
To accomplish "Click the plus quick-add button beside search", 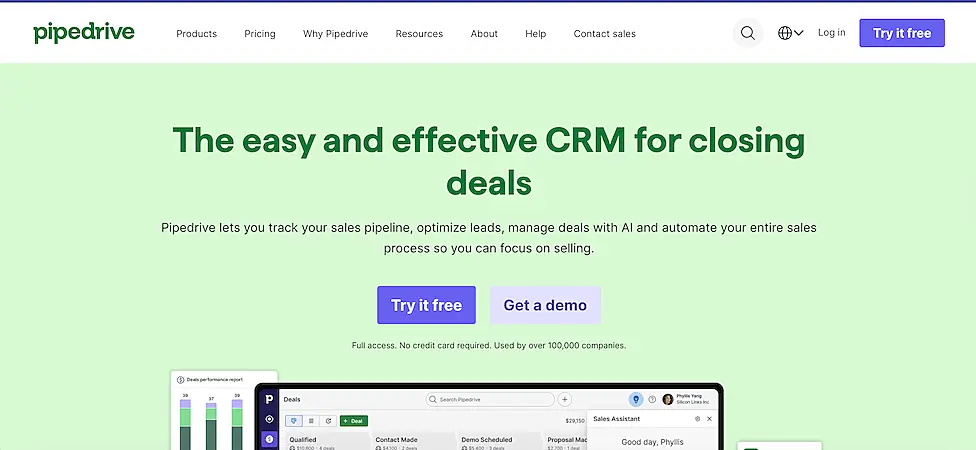I will (x=565, y=400).
